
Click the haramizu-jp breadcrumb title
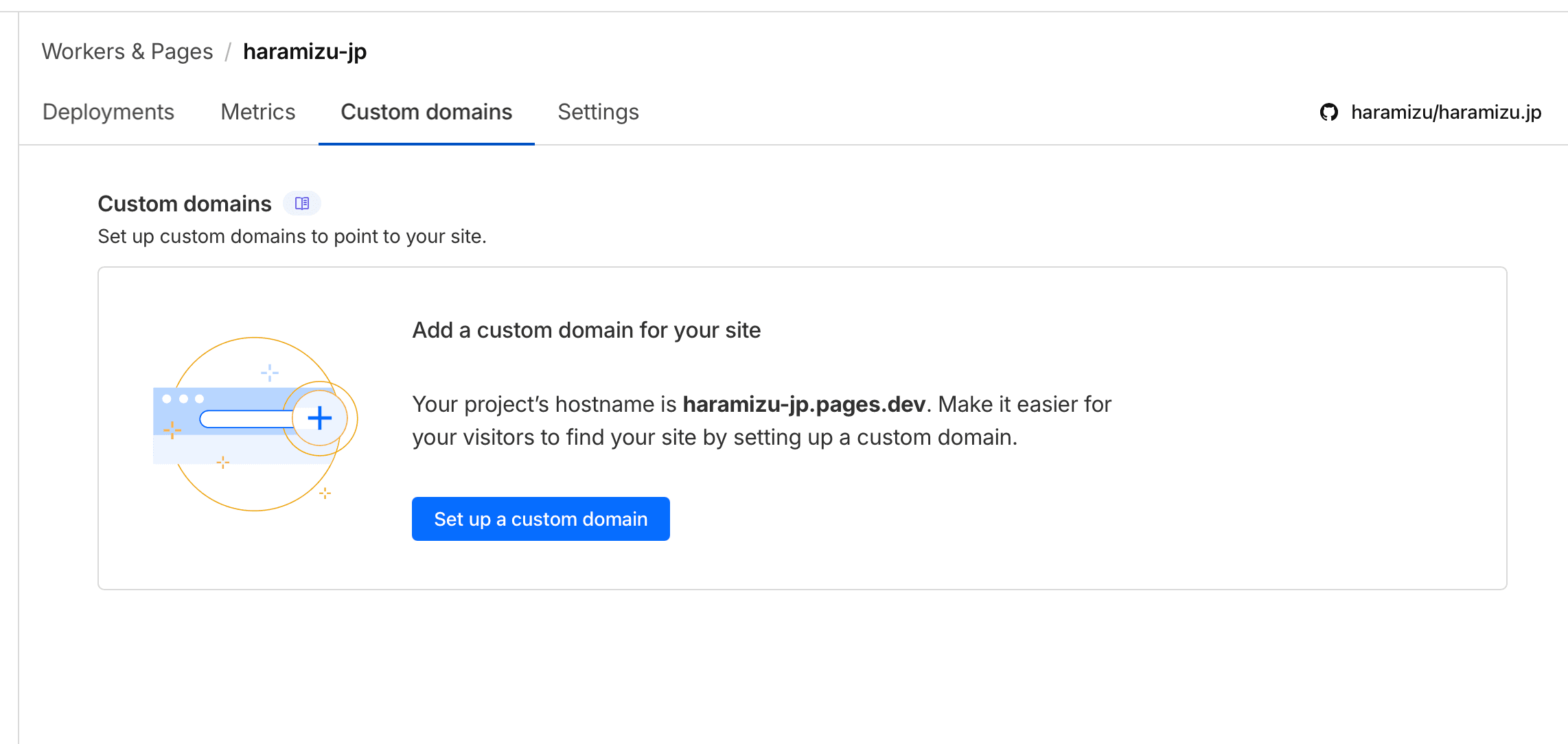[305, 51]
